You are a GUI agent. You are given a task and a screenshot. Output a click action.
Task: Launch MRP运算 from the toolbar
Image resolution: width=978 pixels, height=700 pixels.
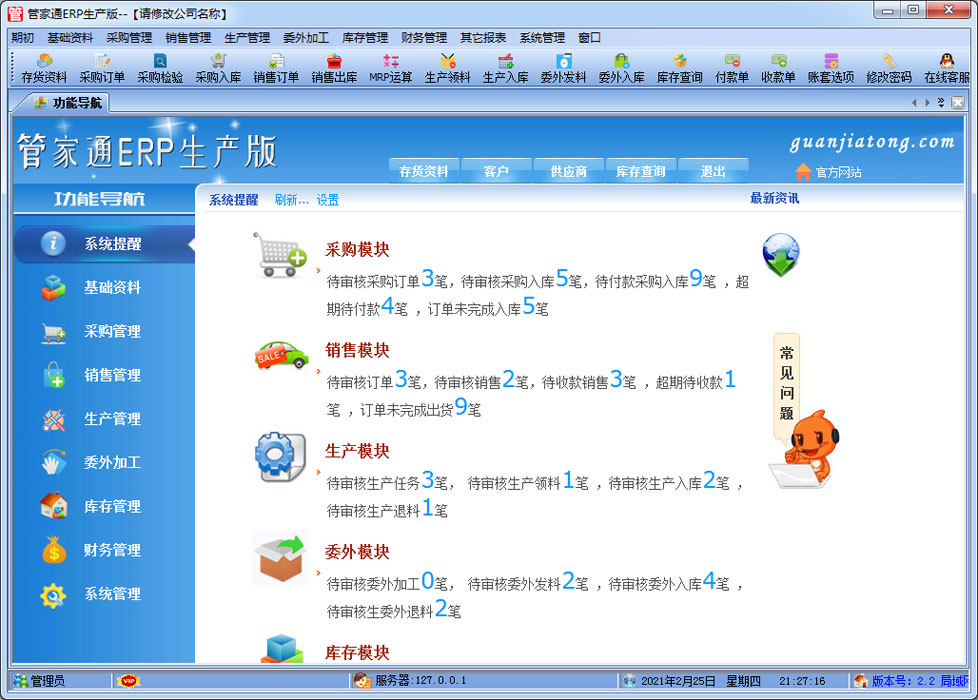coord(391,68)
